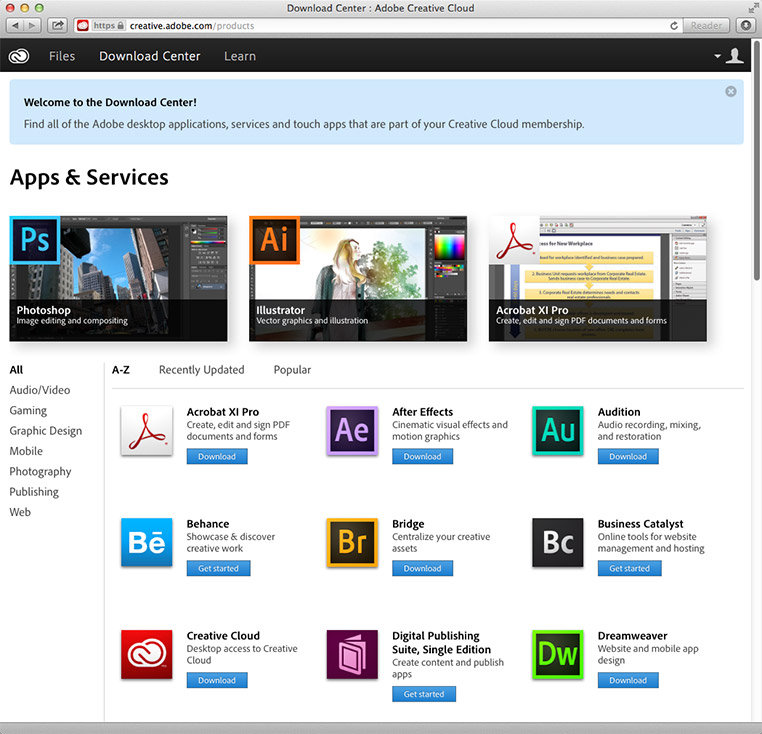
Task: Download Dreamweaver
Action: pos(628,681)
